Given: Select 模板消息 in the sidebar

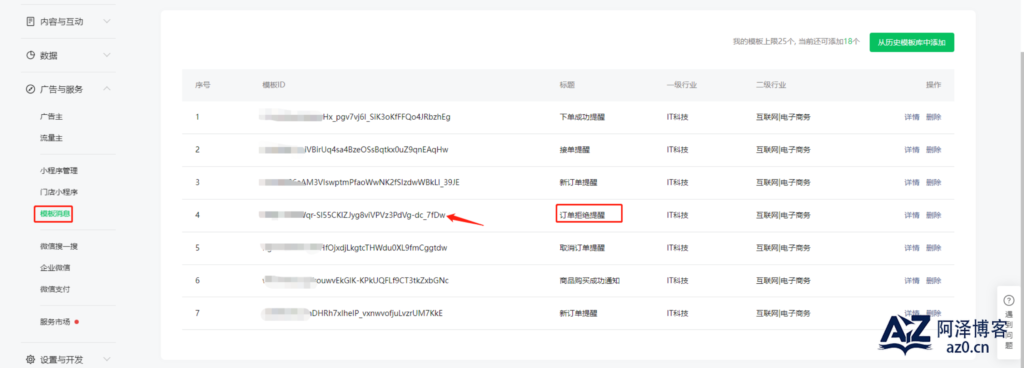Looking at the screenshot, I should (x=55, y=213).
